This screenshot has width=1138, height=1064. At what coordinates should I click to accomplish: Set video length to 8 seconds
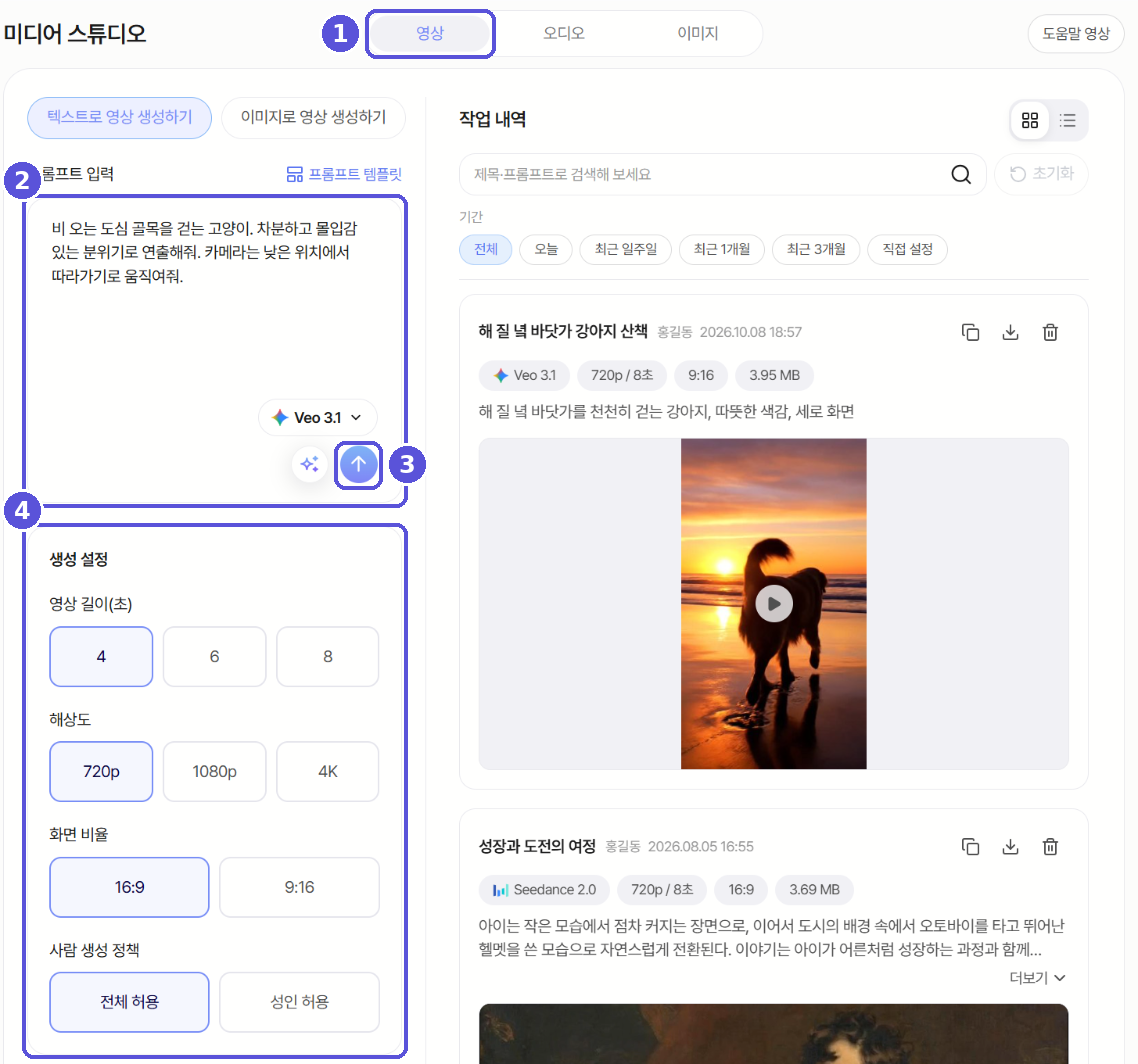(327, 656)
